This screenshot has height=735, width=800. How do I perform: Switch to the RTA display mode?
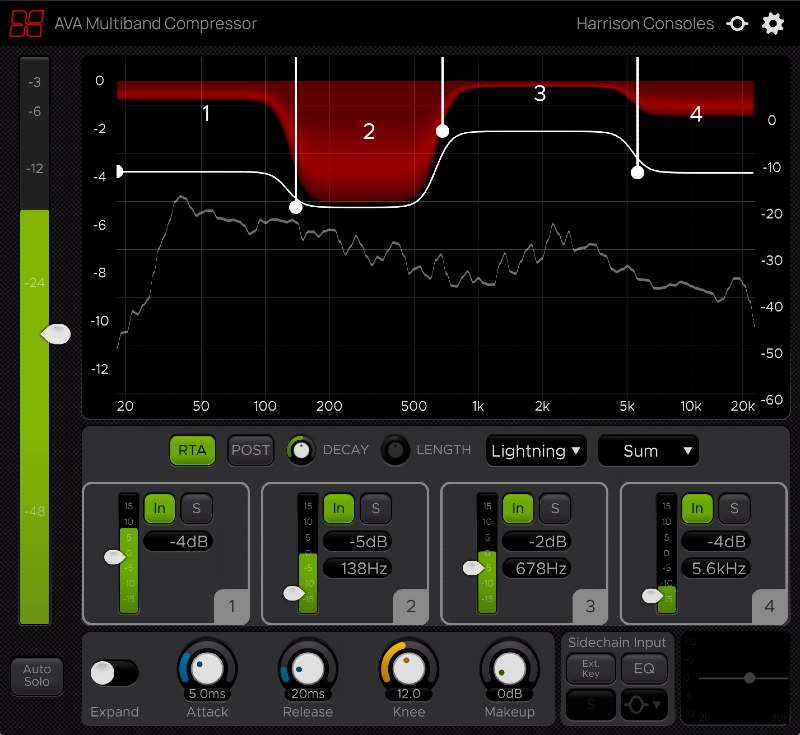[x=192, y=451]
